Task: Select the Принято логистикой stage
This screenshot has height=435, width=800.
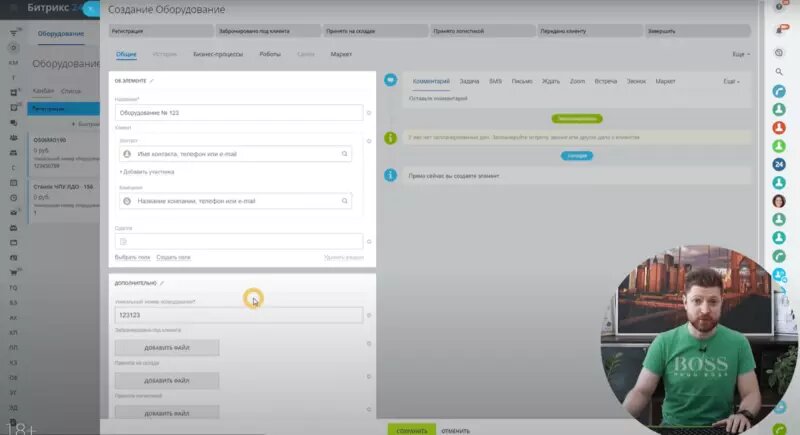Action: tap(483, 31)
